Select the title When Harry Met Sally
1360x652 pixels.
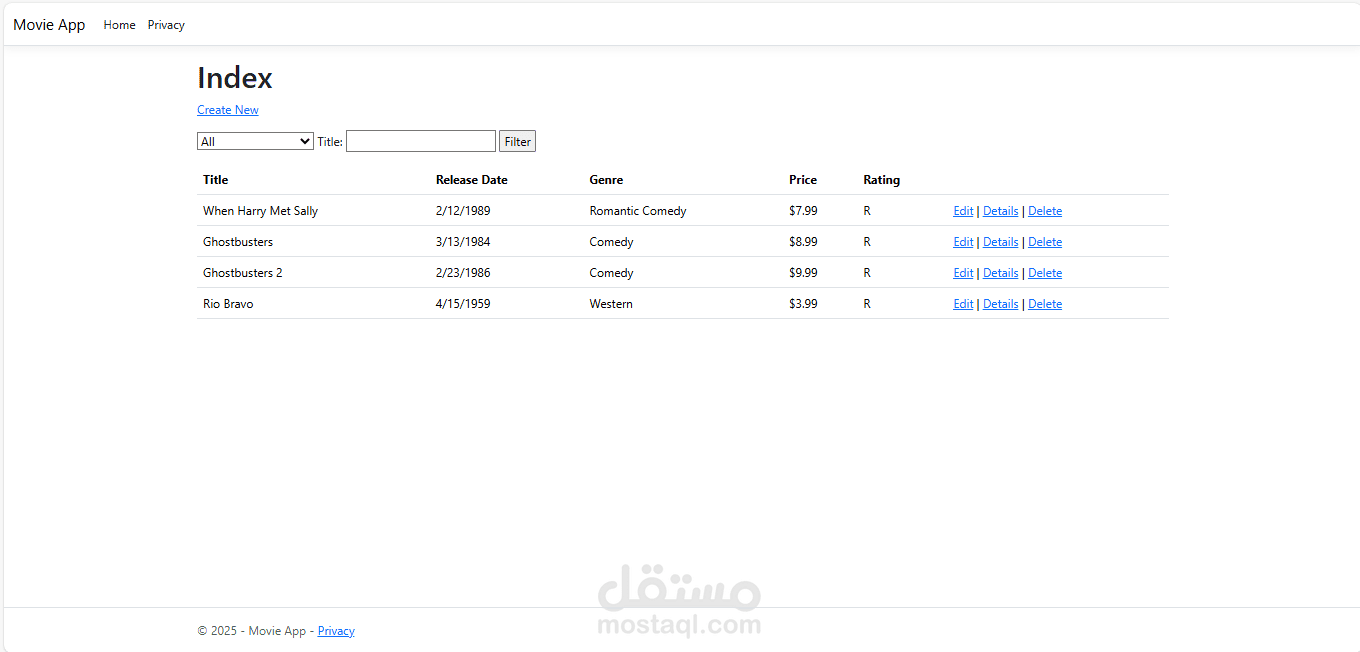260,211
